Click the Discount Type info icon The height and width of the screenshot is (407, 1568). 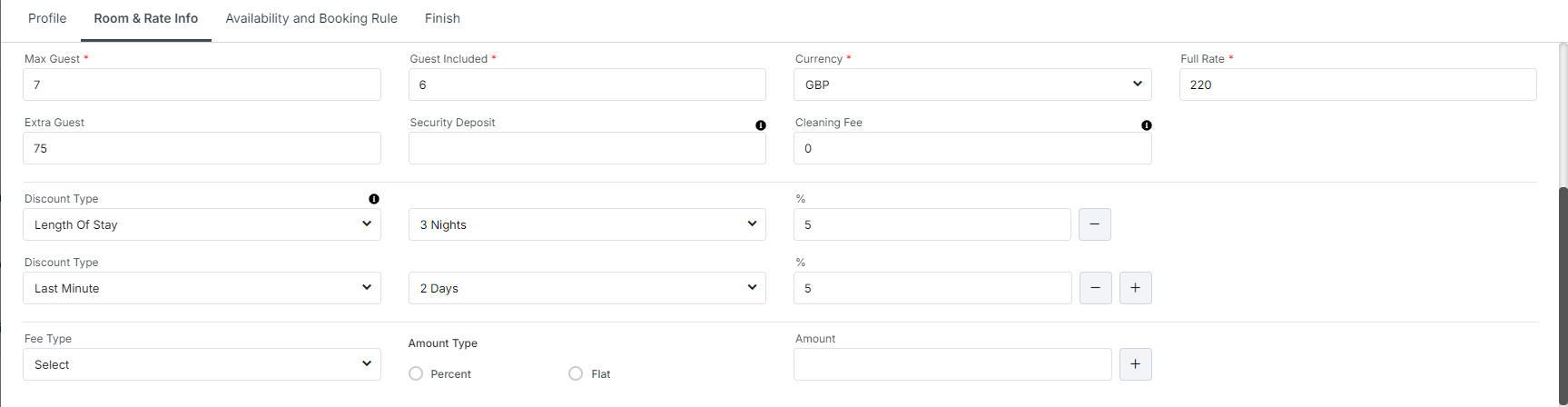pos(374,199)
